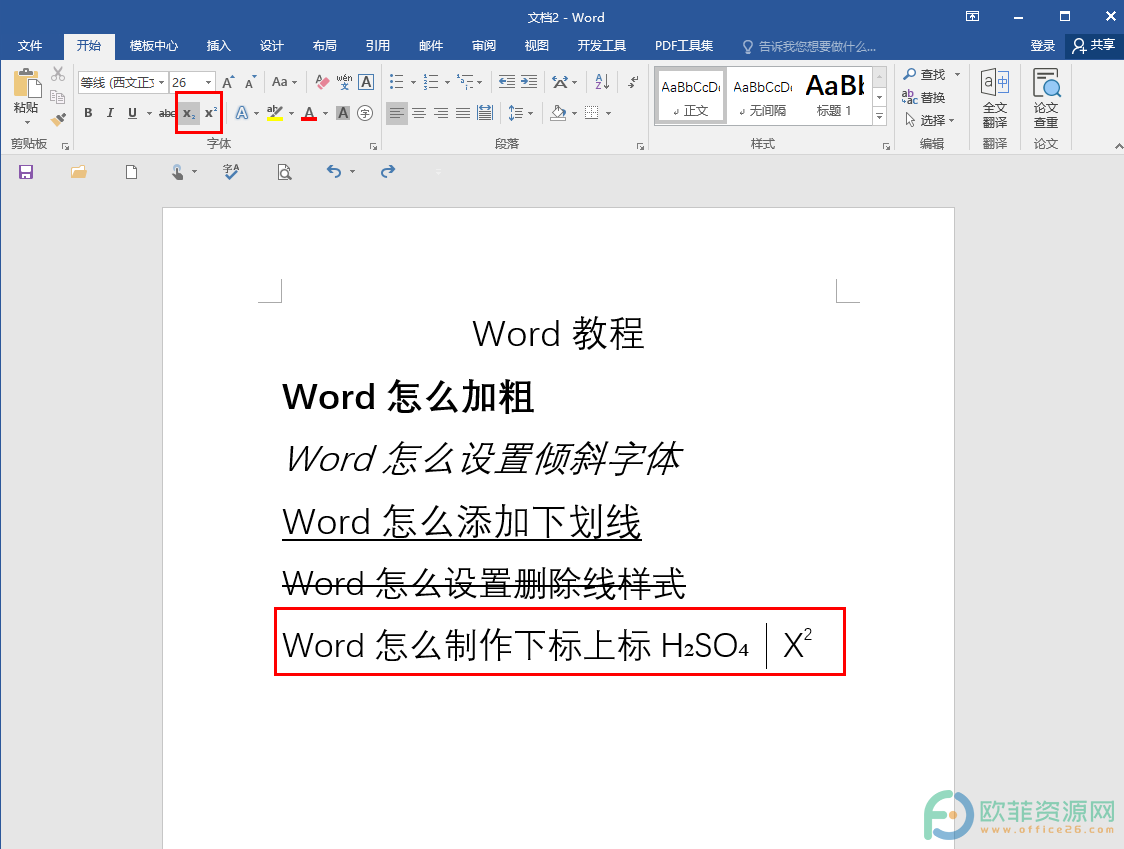Apply the enclosed character (字) icon
1124x849 pixels.
tap(365, 113)
